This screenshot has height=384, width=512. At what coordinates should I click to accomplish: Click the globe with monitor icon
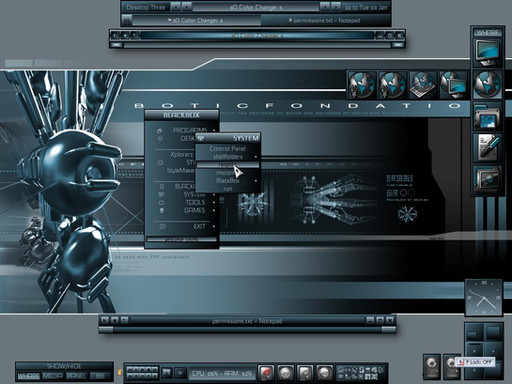click(453, 85)
